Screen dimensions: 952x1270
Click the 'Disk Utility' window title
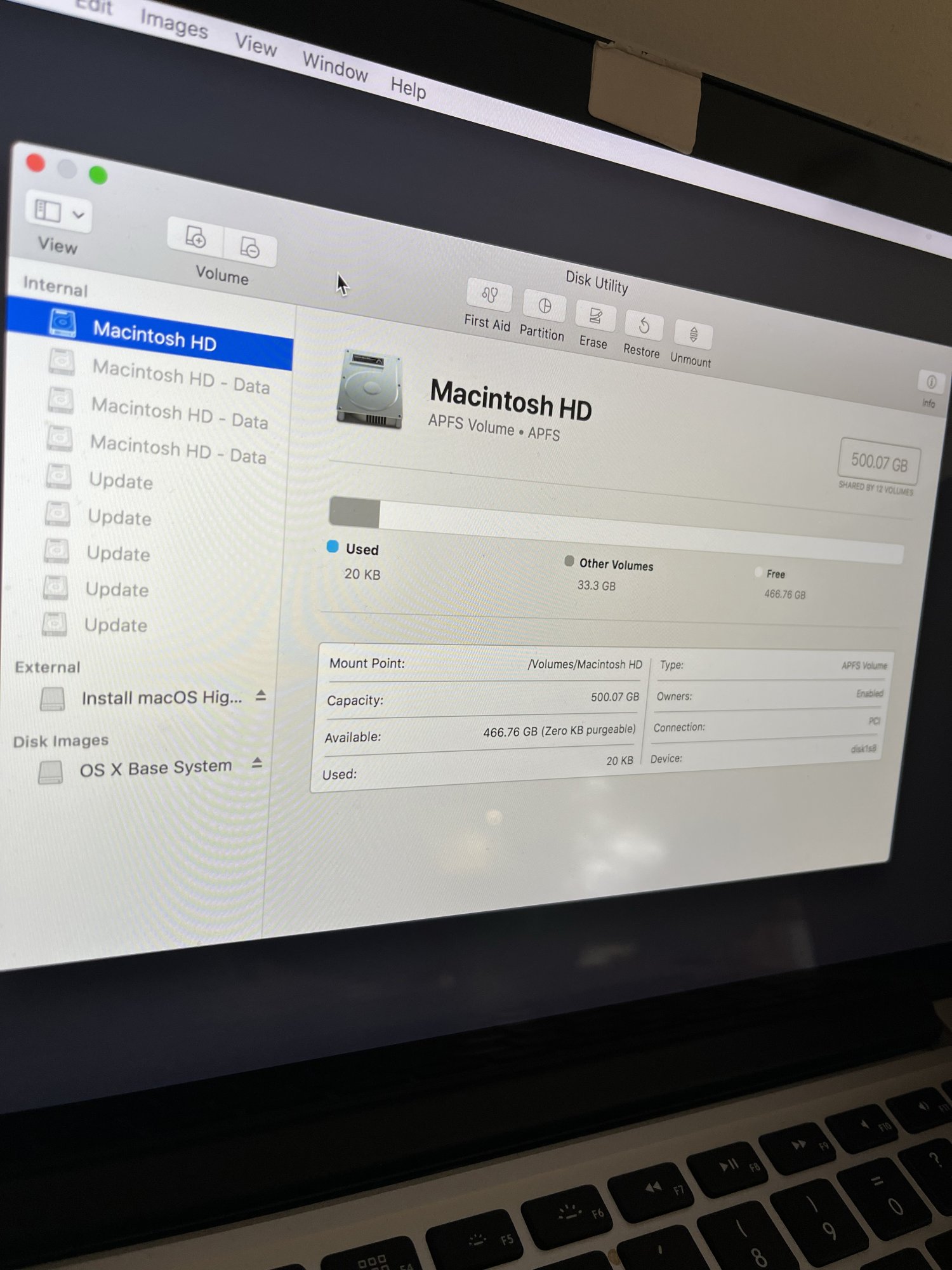(597, 282)
